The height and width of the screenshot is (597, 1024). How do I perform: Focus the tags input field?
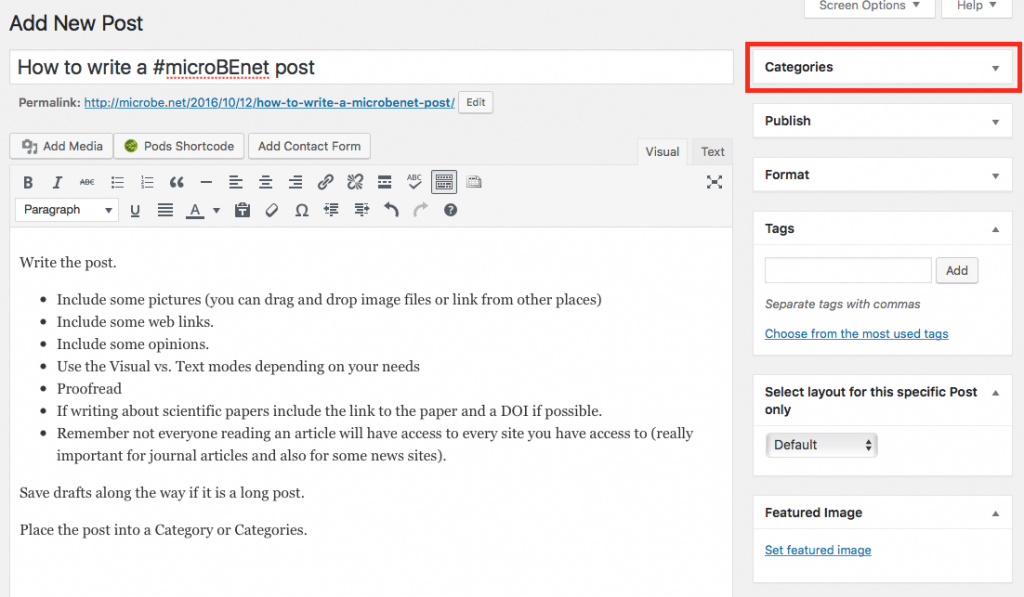(x=848, y=270)
